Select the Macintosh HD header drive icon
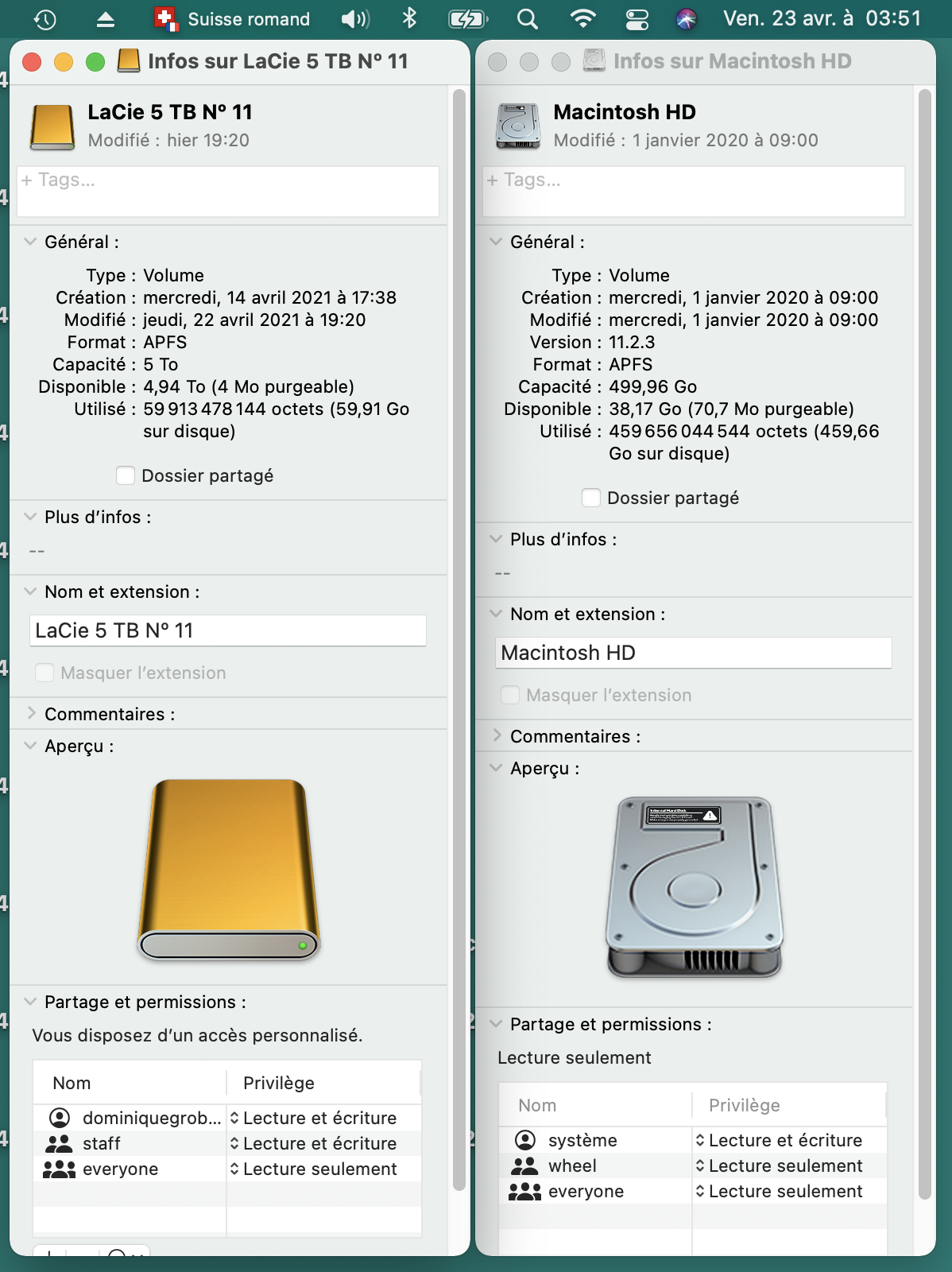952x1272 pixels. click(x=518, y=126)
